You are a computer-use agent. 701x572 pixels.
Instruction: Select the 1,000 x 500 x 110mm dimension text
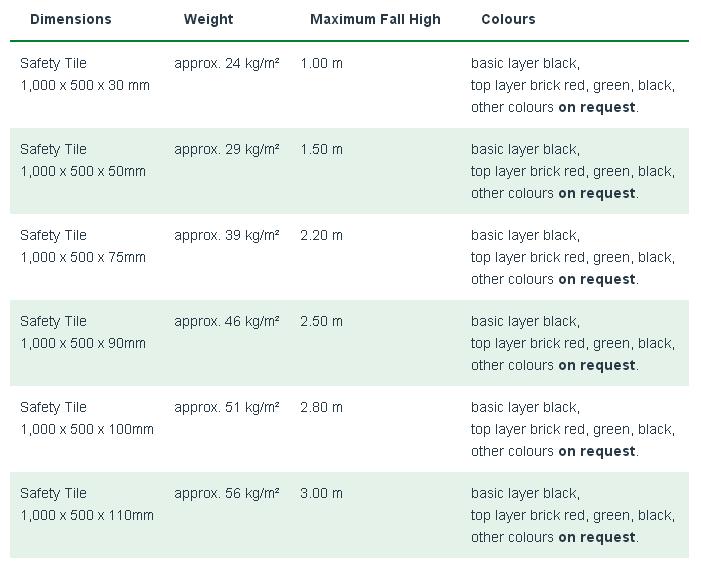[x=87, y=515]
